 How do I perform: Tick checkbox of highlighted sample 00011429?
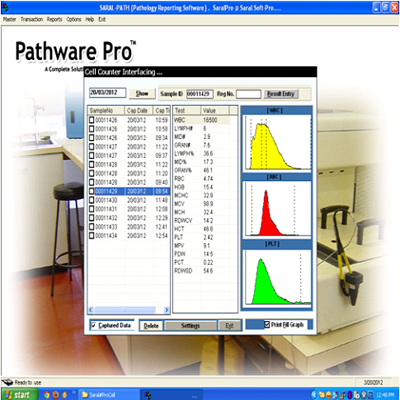tap(92, 191)
